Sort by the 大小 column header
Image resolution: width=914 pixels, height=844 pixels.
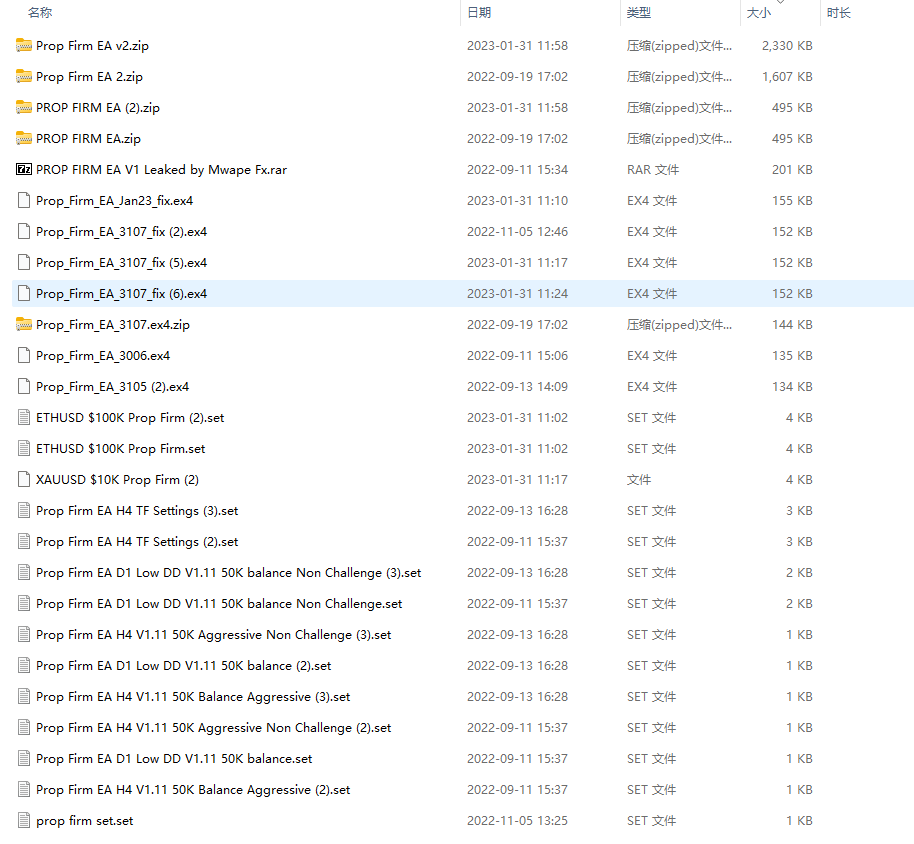click(758, 12)
